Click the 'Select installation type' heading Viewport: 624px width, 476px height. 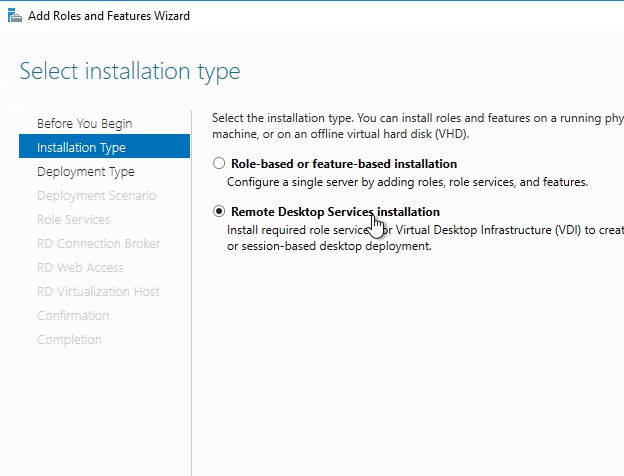130,72
